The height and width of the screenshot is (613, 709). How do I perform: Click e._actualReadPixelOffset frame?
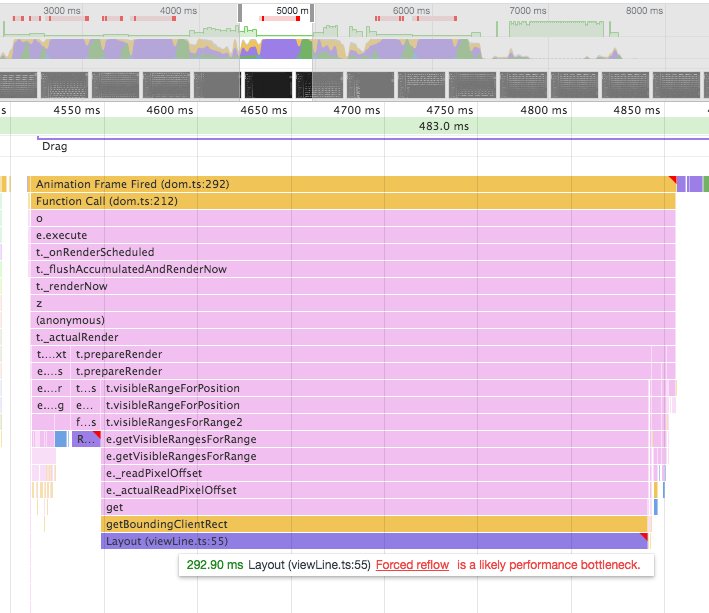[375, 490]
